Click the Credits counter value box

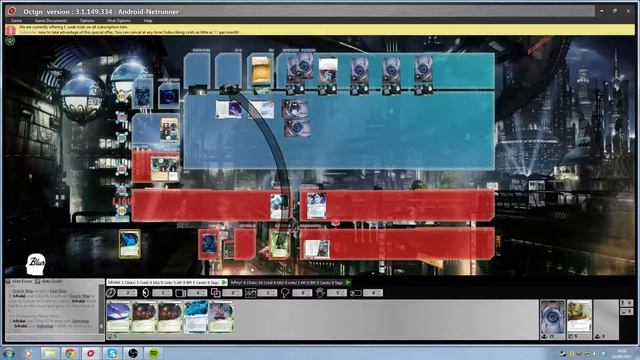(x=162, y=293)
